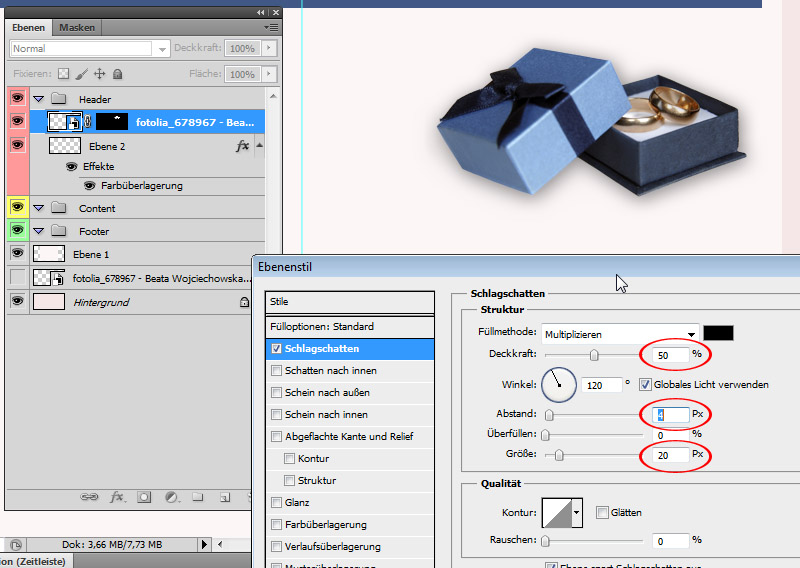Click the black shadow color swatch

tap(718, 333)
